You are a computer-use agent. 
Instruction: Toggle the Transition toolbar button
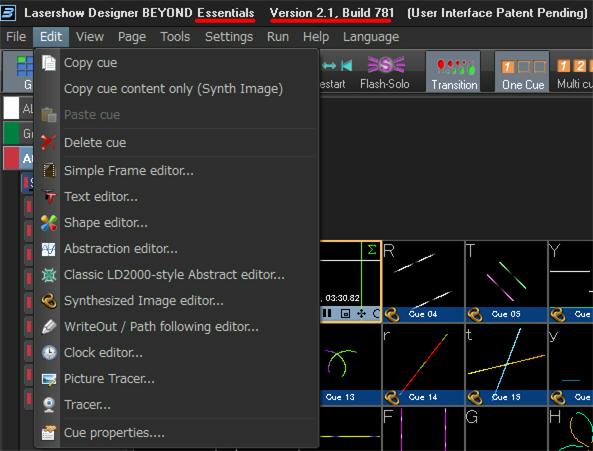click(454, 72)
